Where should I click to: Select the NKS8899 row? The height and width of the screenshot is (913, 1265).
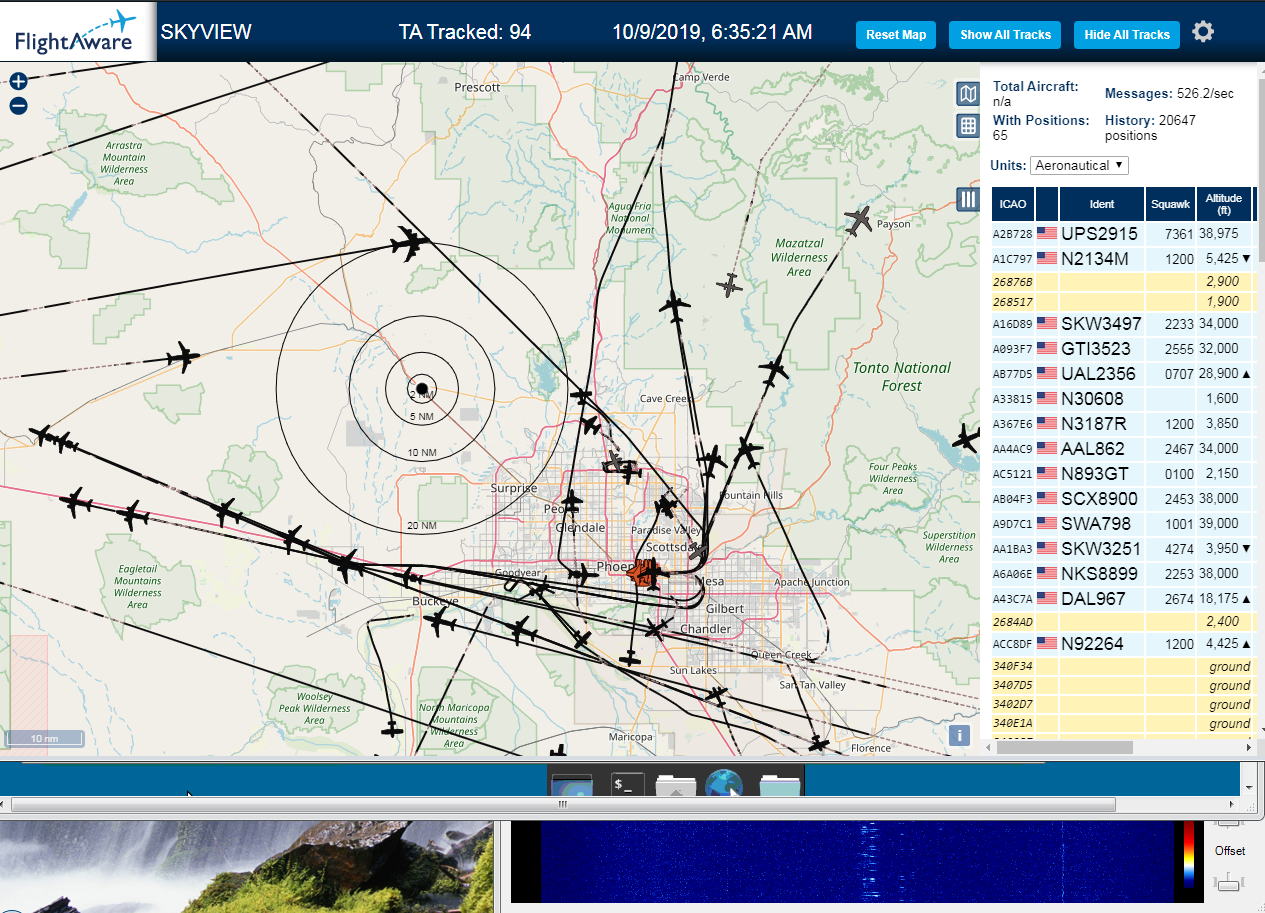(x=1123, y=574)
